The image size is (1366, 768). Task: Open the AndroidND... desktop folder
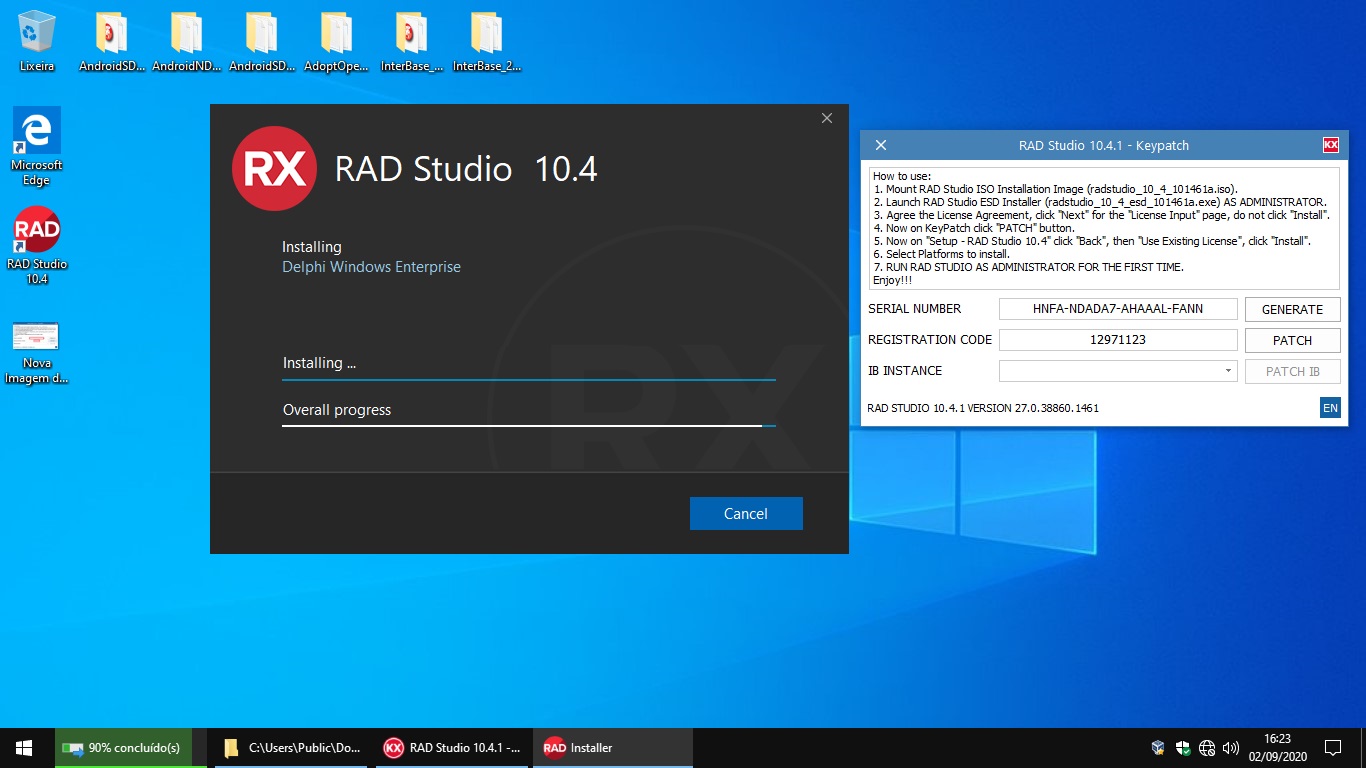pos(186,41)
